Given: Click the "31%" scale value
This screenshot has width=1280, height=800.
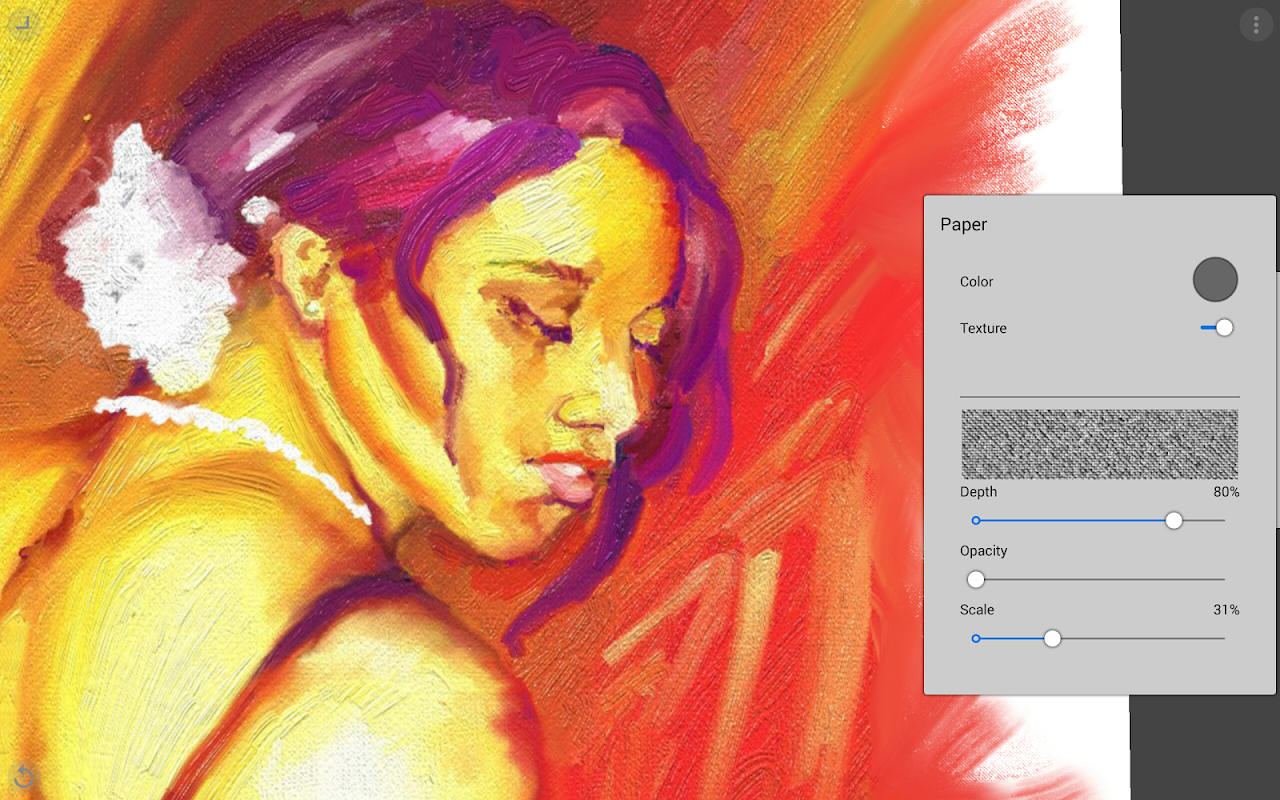Looking at the screenshot, I should (x=1226, y=610).
